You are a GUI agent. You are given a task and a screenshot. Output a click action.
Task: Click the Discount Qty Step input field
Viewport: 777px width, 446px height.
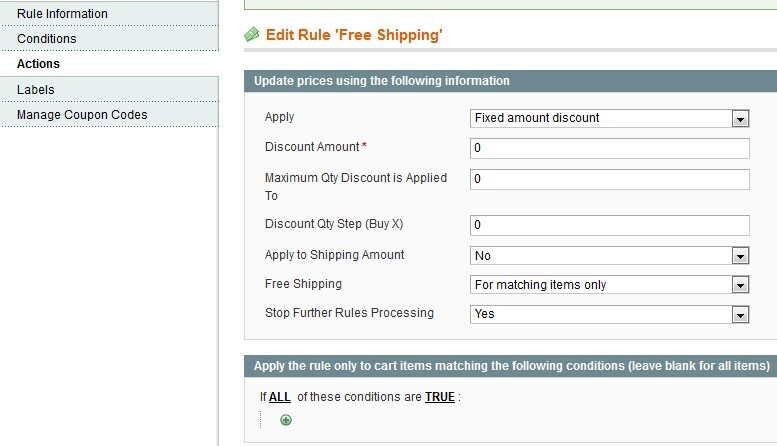click(609, 225)
